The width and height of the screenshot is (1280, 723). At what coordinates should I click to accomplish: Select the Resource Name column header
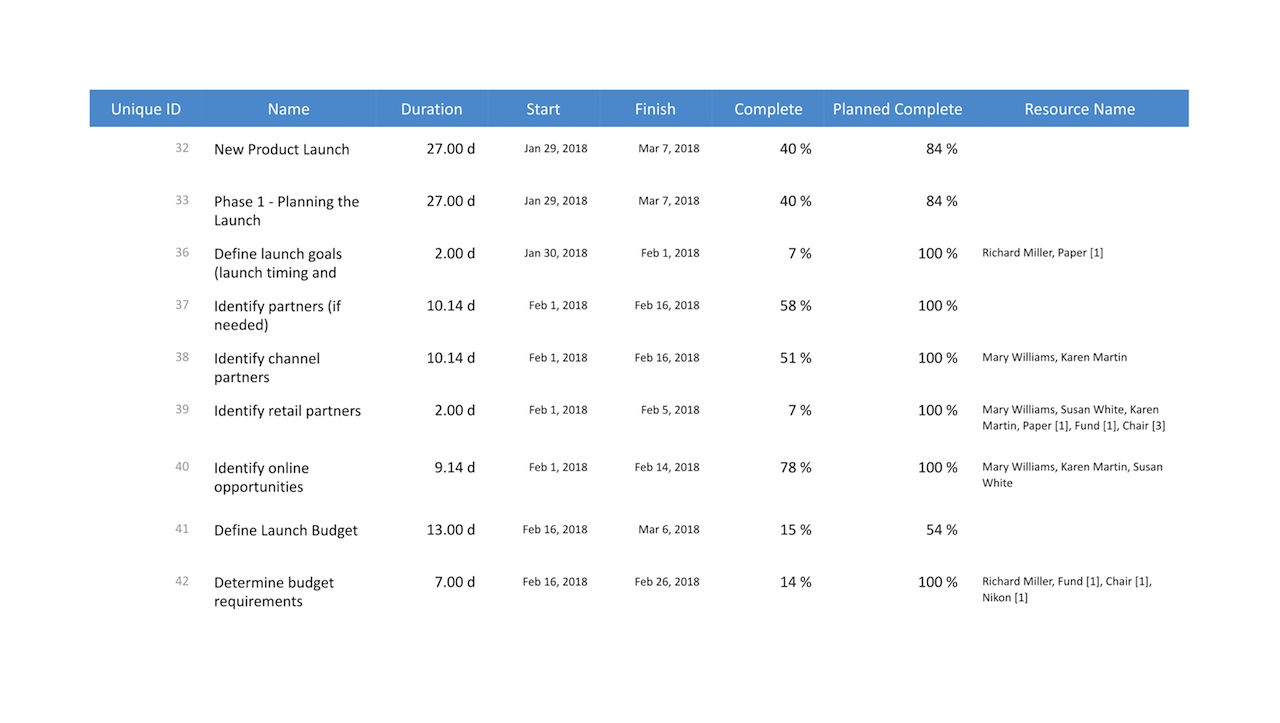[x=1079, y=109]
